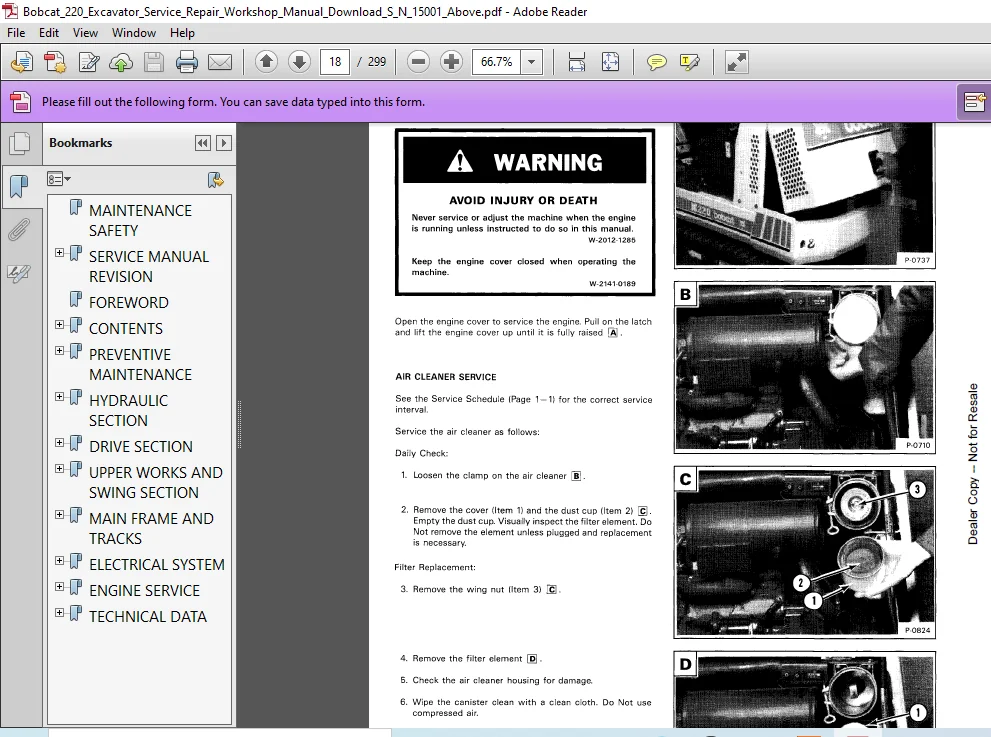Zoom in with the plus button
Viewport: 991px width, 737px height.
click(x=451, y=61)
